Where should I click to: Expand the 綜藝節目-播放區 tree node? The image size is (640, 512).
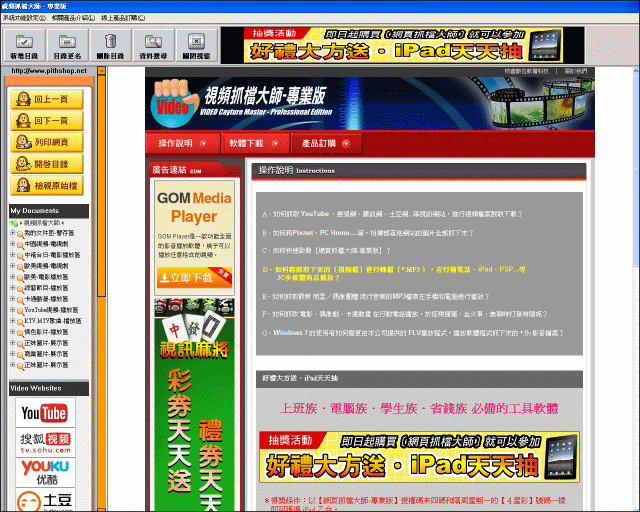(13, 288)
